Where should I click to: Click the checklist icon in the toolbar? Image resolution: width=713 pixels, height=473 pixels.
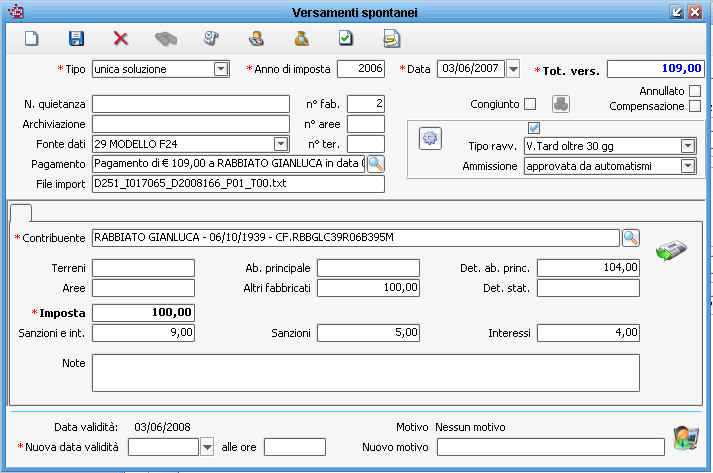click(x=346, y=38)
